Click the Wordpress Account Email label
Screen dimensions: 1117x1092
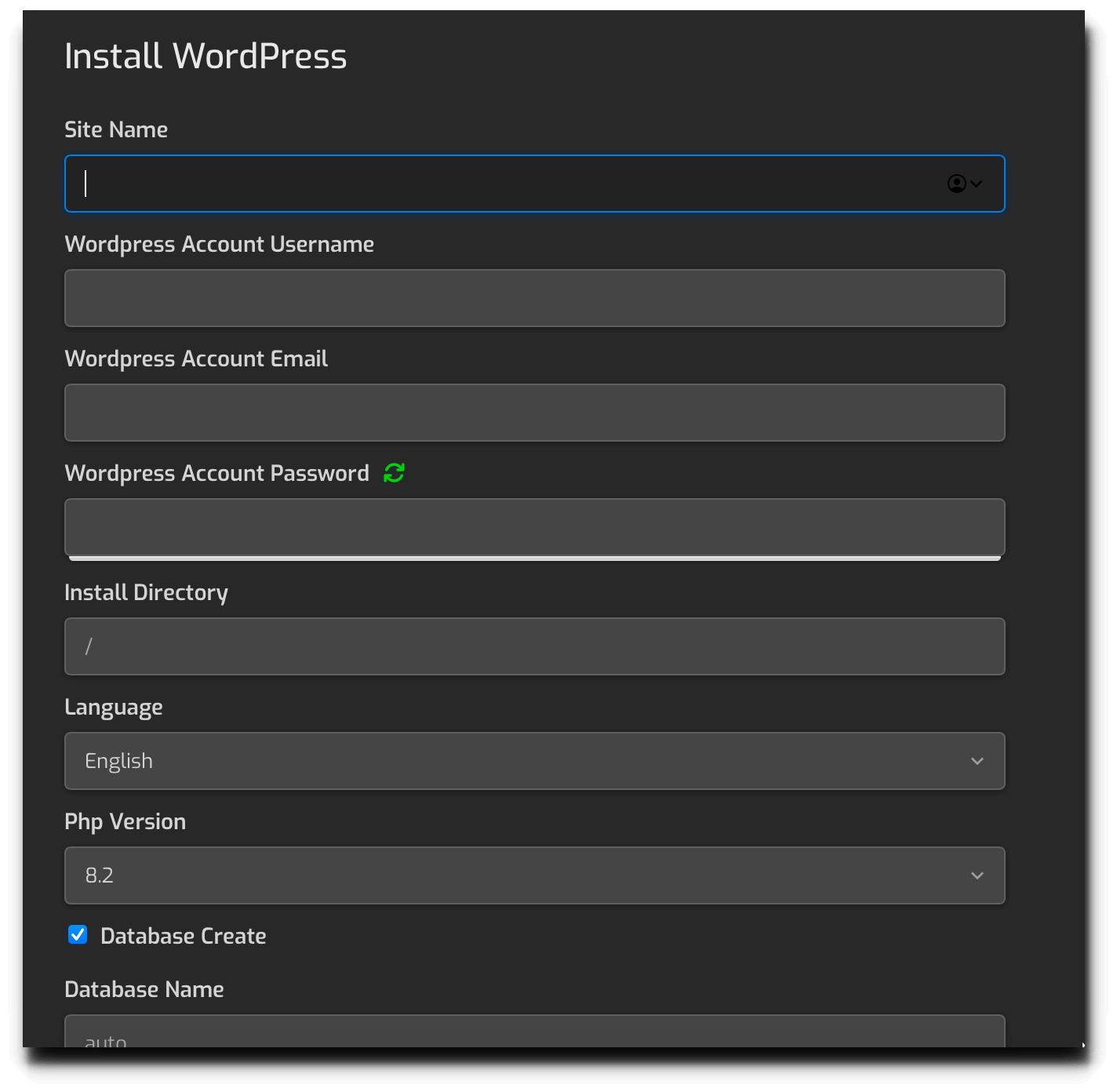pyautogui.click(x=196, y=359)
